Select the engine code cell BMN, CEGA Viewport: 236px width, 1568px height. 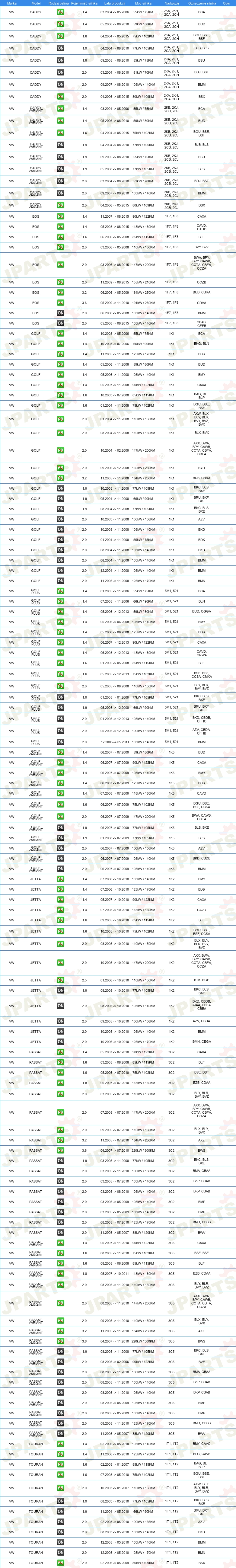(x=201, y=1042)
